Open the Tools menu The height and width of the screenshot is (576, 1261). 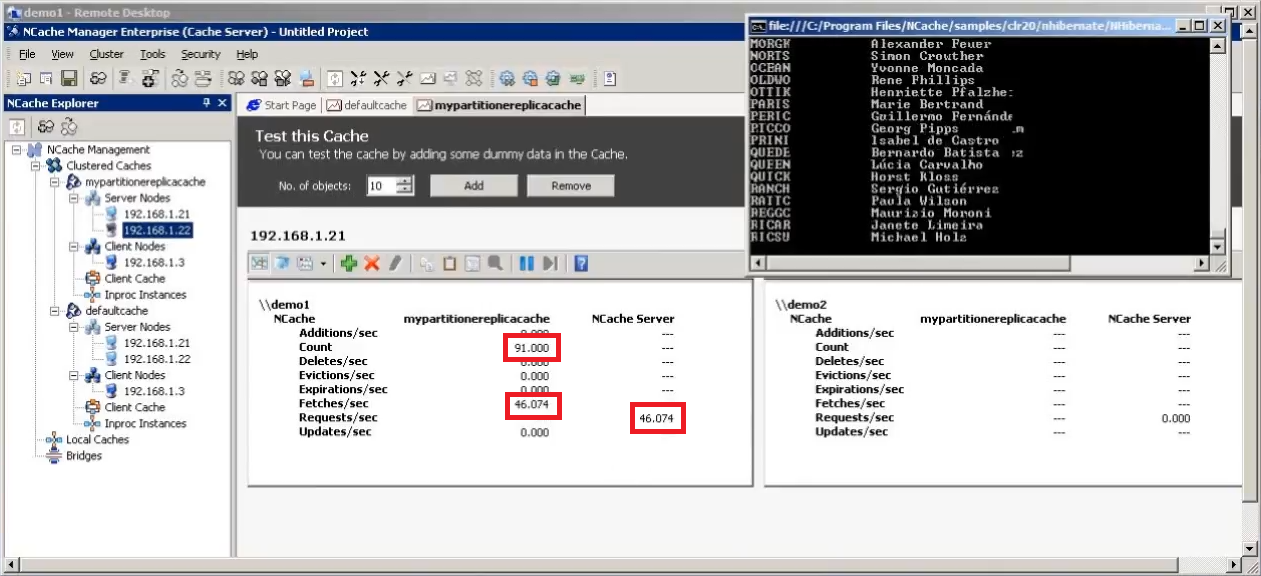pos(152,54)
